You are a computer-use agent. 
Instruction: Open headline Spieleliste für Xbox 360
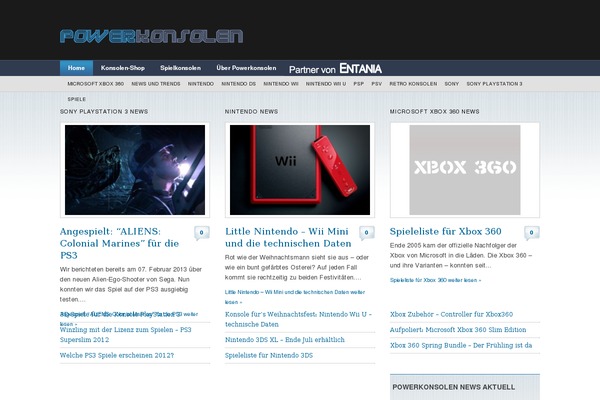445,232
